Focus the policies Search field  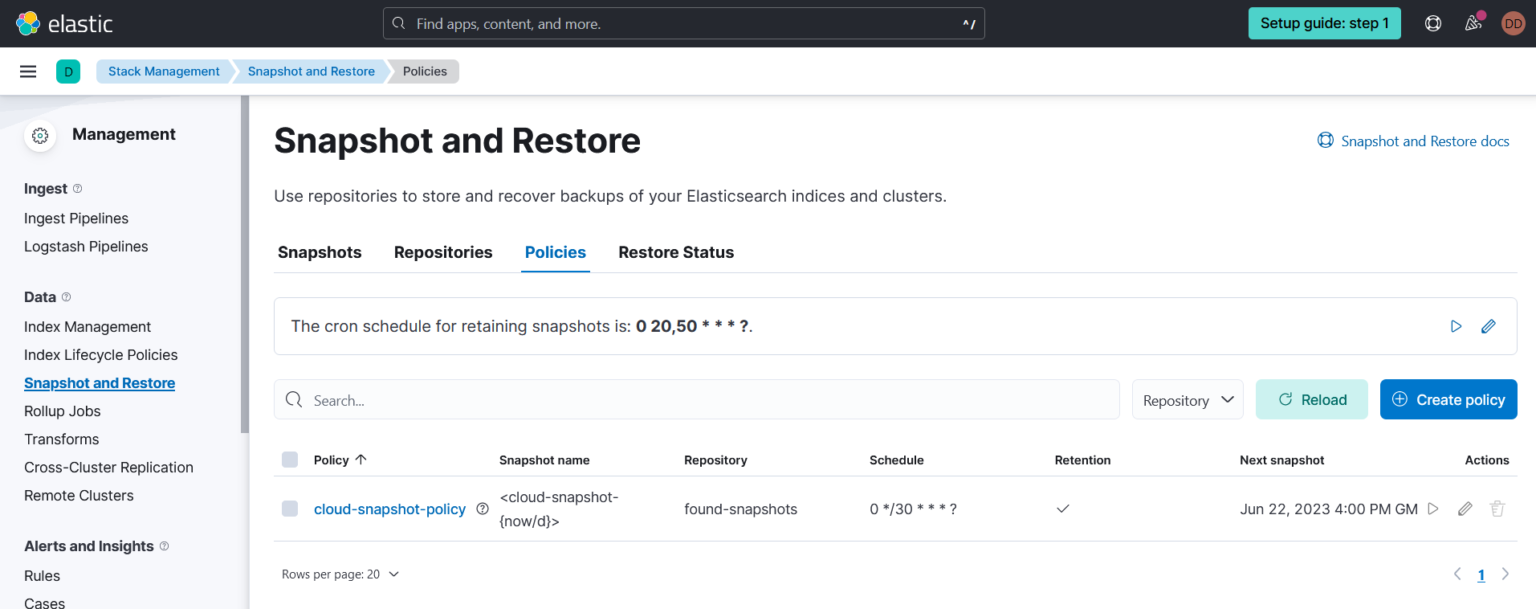[700, 400]
